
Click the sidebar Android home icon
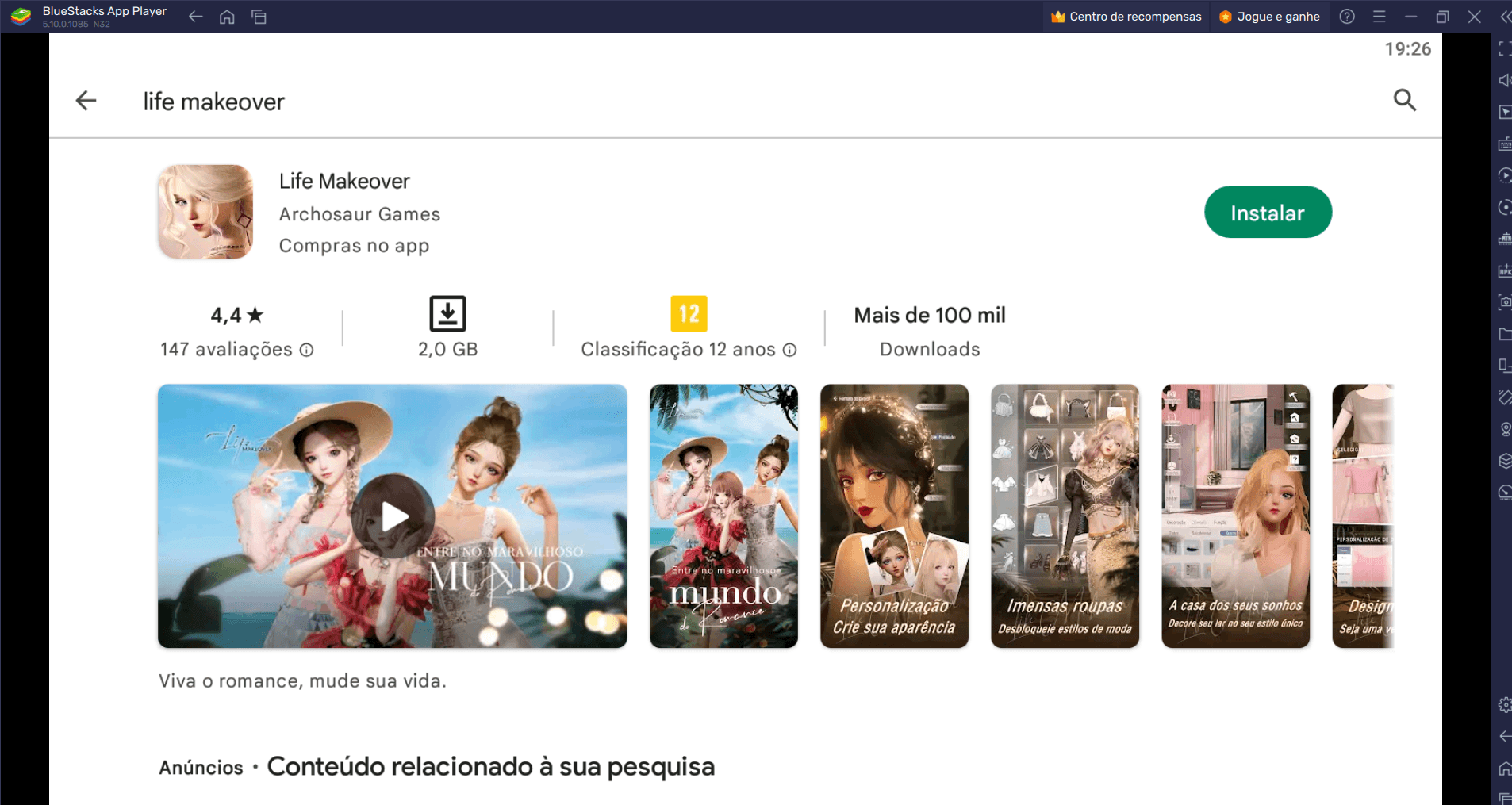pyautogui.click(x=1504, y=769)
